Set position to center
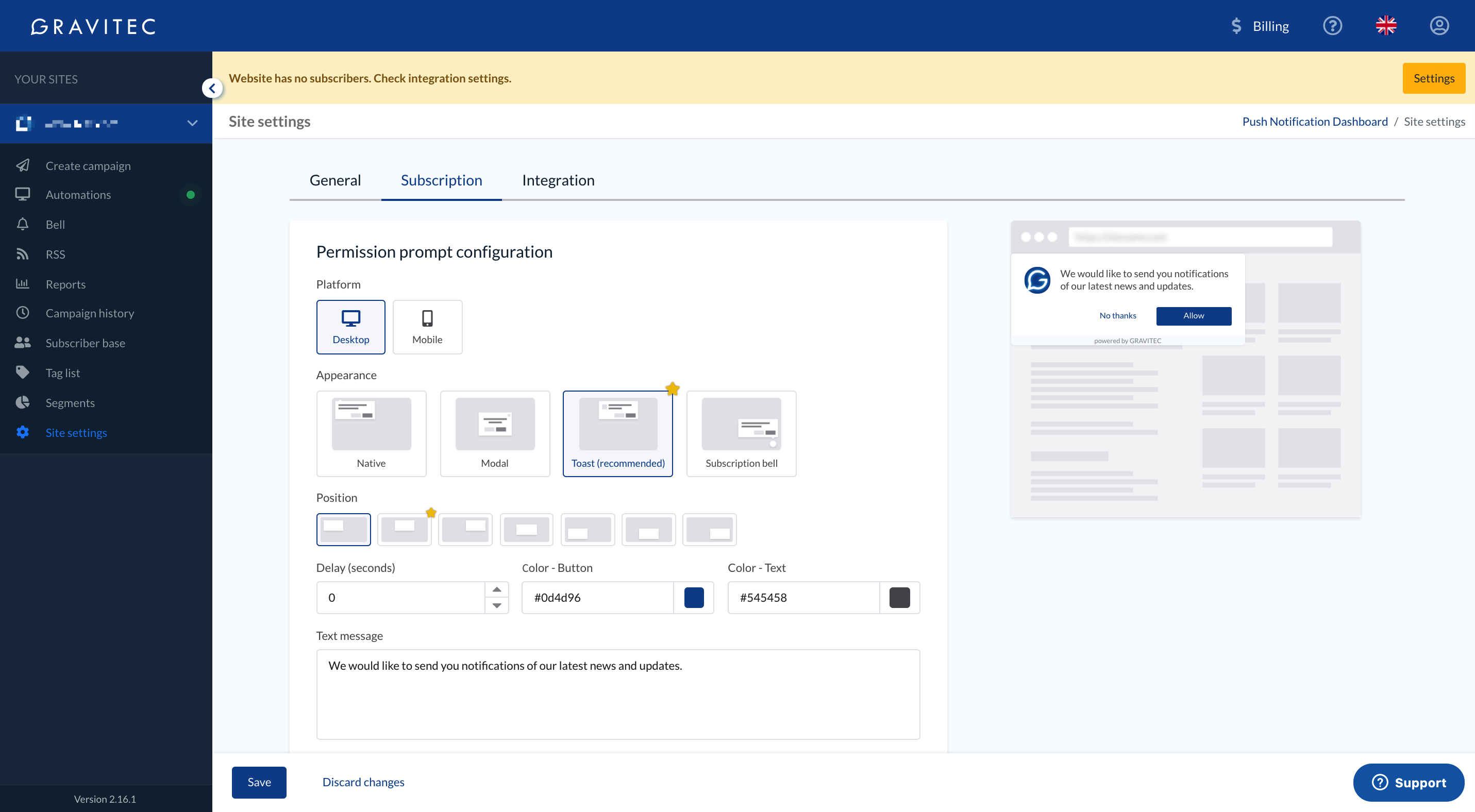Viewport: 1475px width, 812px height. (x=526, y=529)
